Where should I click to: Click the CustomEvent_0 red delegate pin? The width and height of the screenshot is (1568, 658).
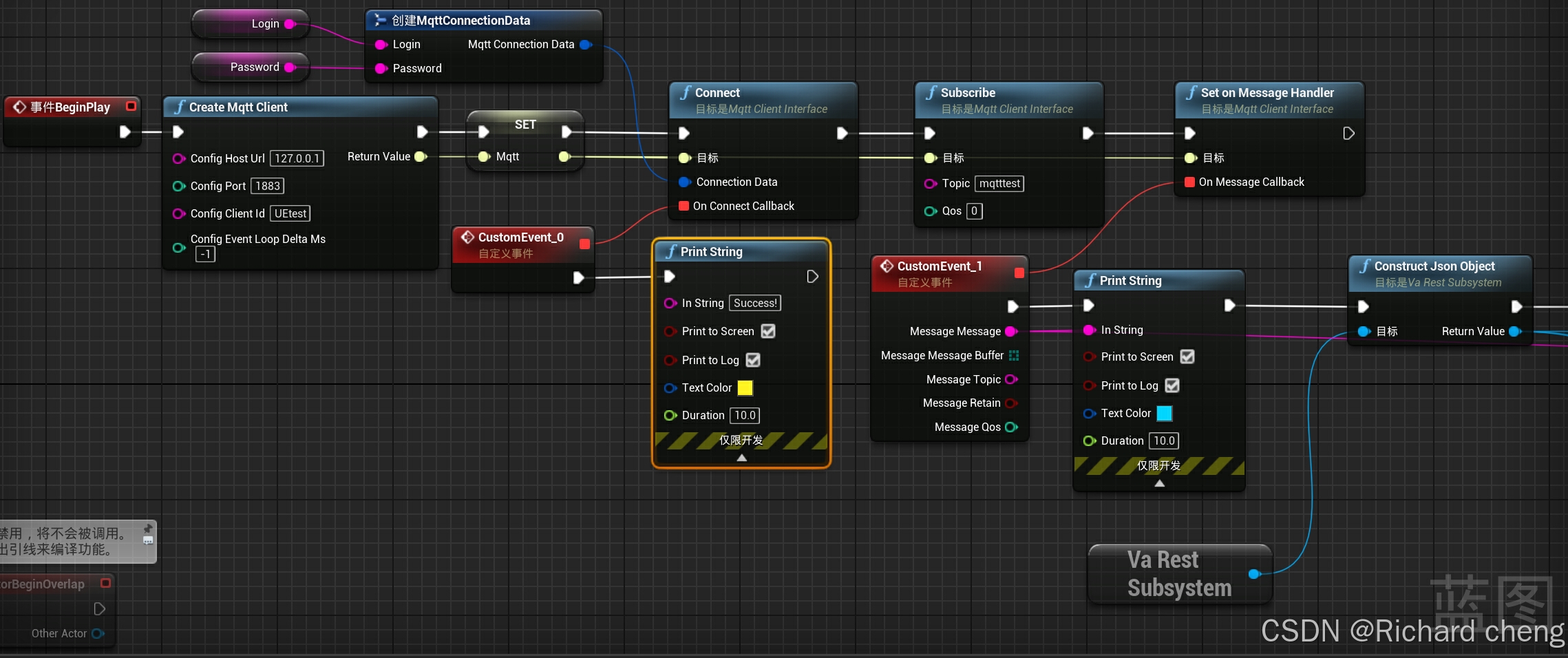[x=584, y=244]
